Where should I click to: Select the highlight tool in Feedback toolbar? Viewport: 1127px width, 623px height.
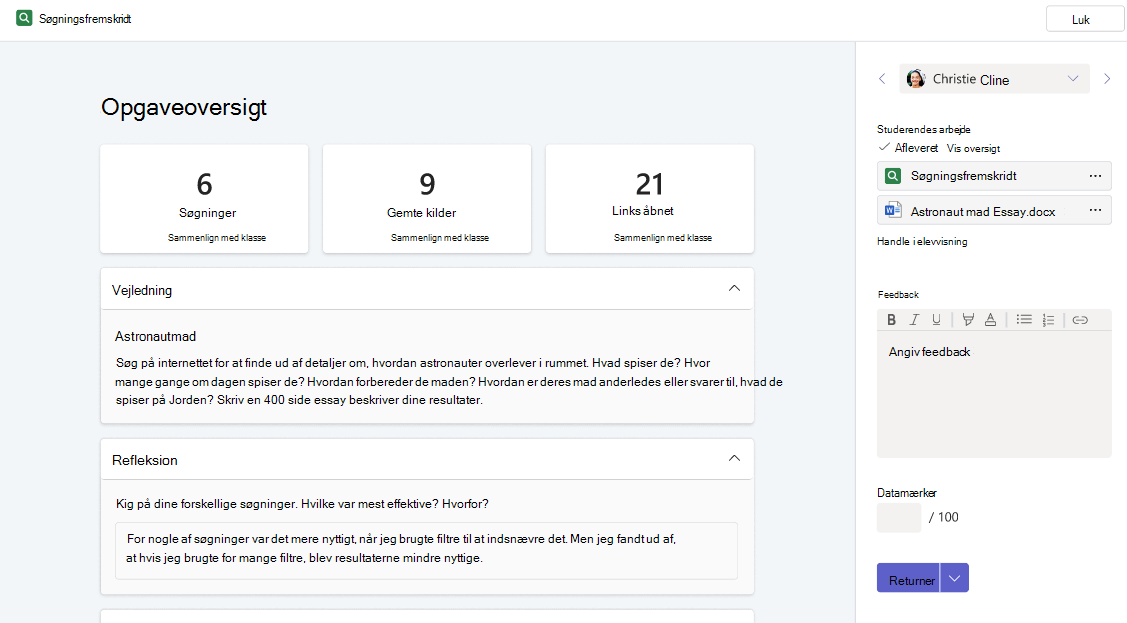coord(968,320)
